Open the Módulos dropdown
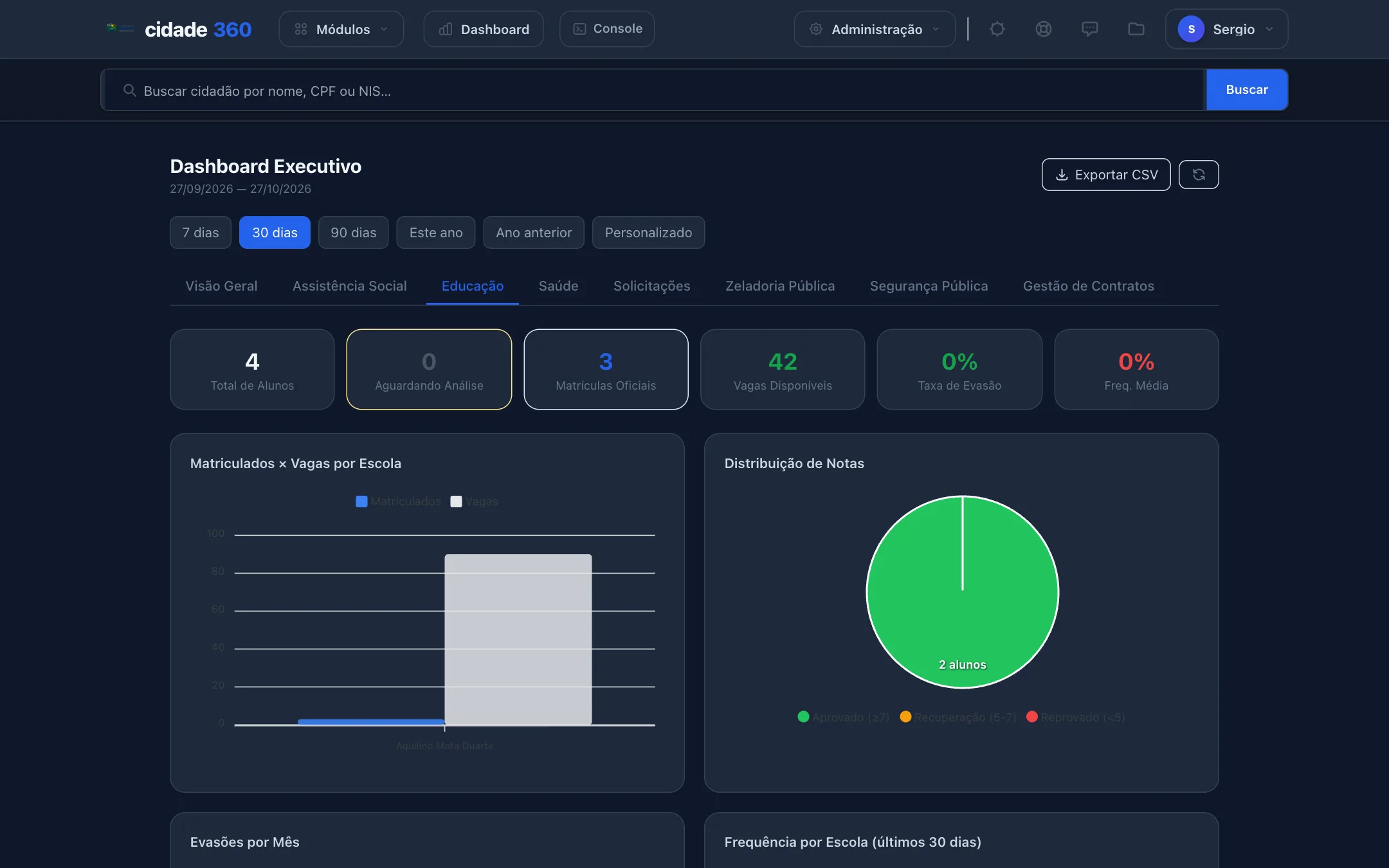 341,29
